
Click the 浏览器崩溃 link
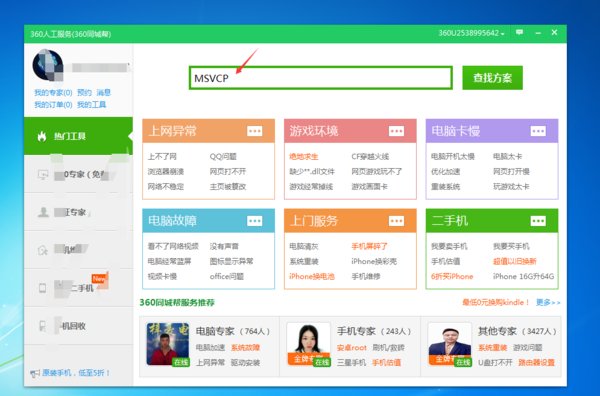[166, 172]
